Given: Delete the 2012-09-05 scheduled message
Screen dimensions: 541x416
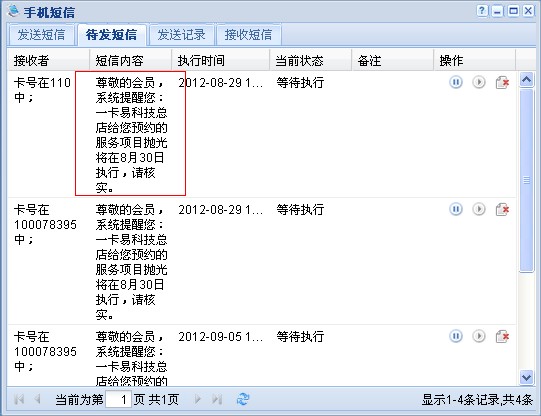Looking at the screenshot, I should coord(502,337).
